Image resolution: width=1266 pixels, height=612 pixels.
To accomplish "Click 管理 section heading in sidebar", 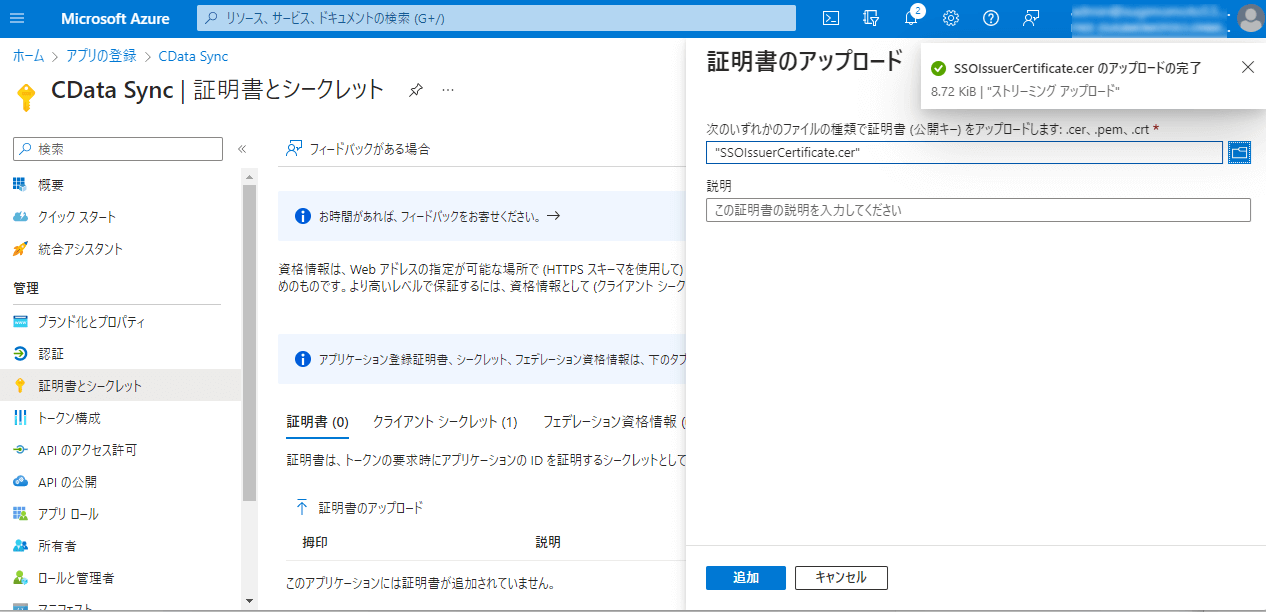I will (26, 288).
